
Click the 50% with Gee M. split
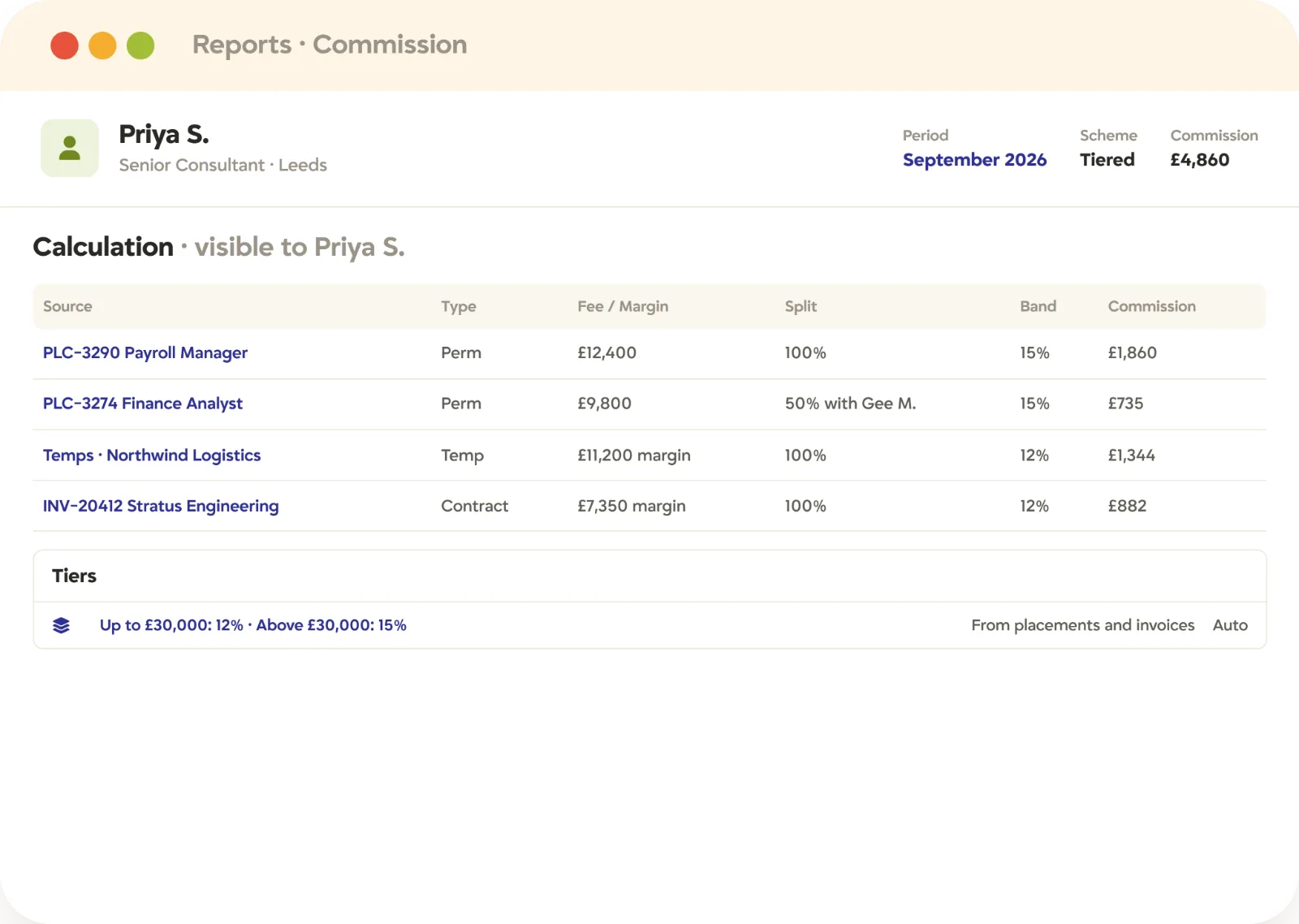850,404
